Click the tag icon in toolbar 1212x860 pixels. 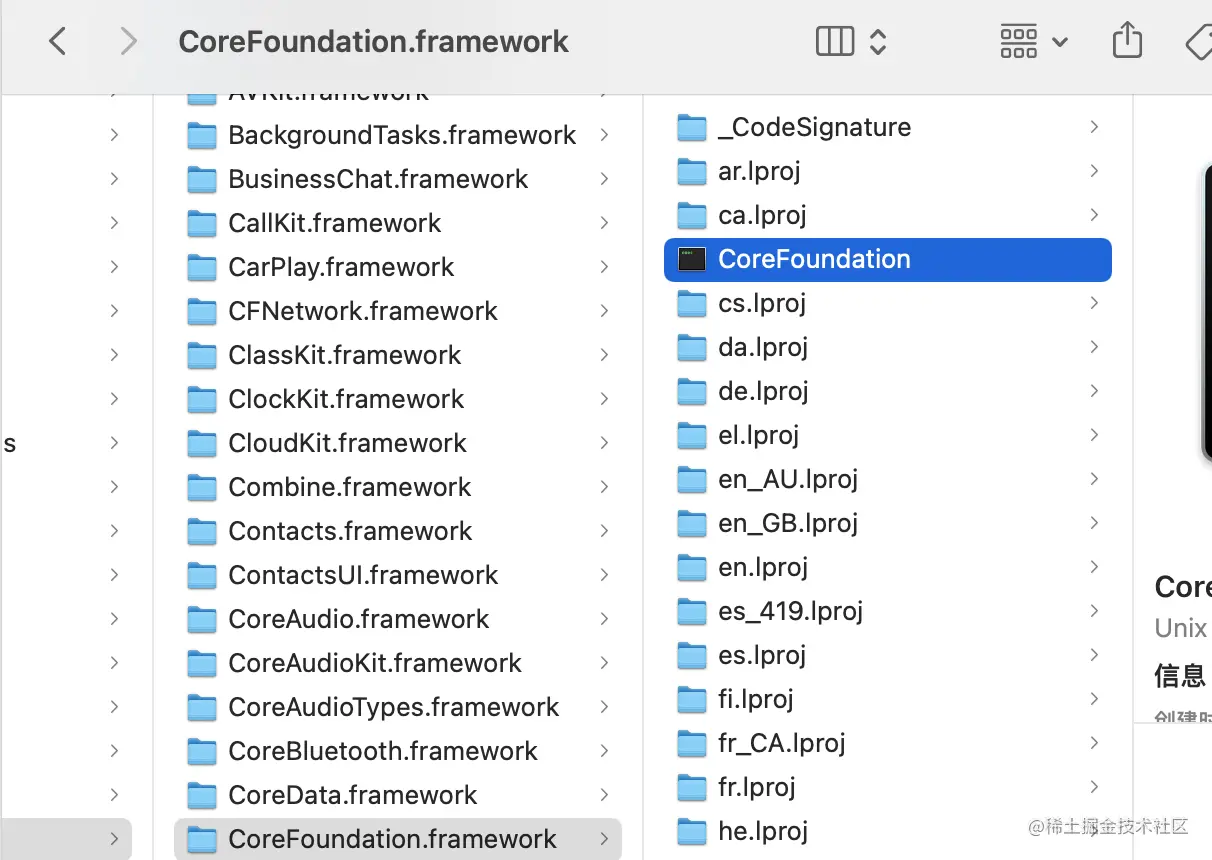[1198, 41]
